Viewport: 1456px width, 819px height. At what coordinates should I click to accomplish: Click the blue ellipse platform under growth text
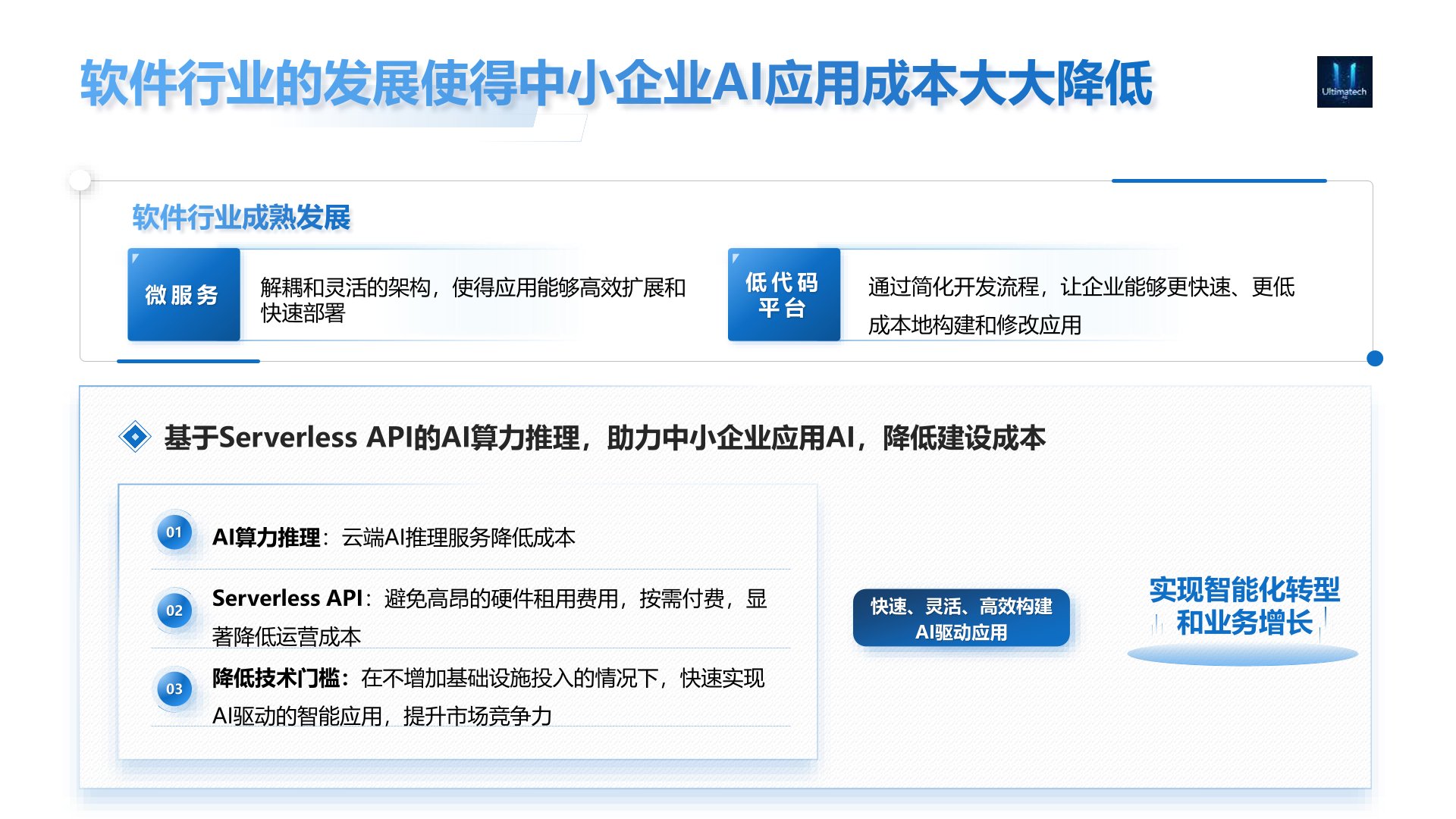[1242, 654]
